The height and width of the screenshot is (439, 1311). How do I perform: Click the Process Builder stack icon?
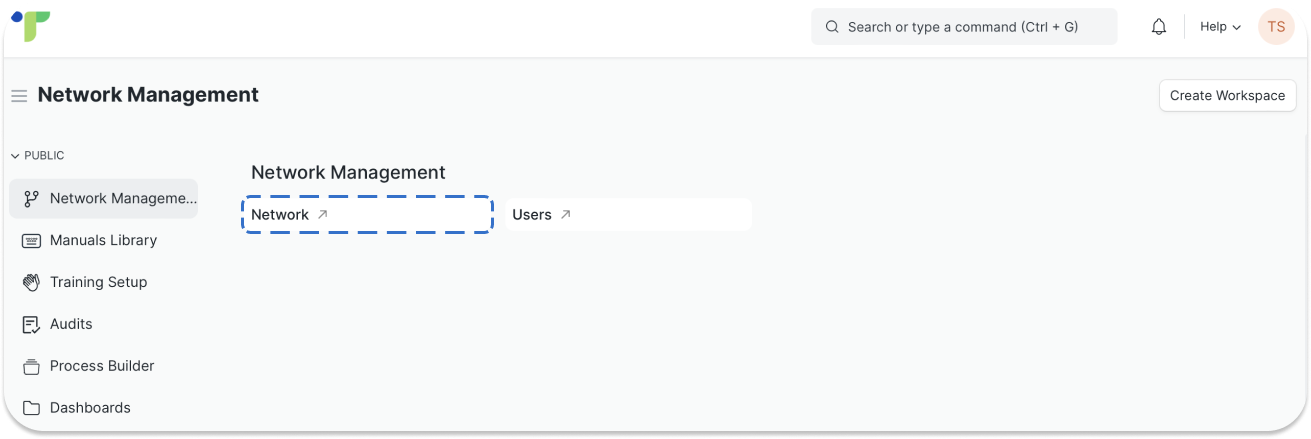coord(31,366)
